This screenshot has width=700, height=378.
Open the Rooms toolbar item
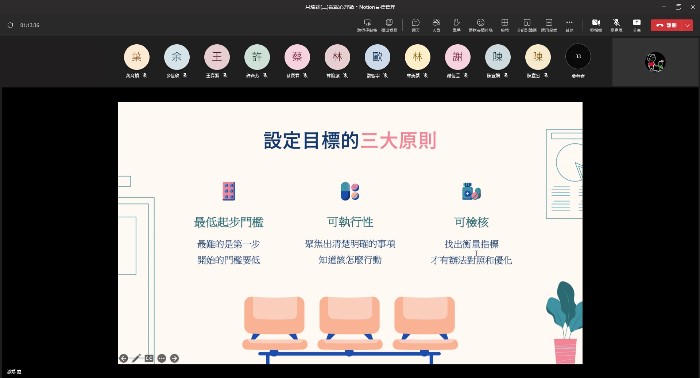click(527, 25)
